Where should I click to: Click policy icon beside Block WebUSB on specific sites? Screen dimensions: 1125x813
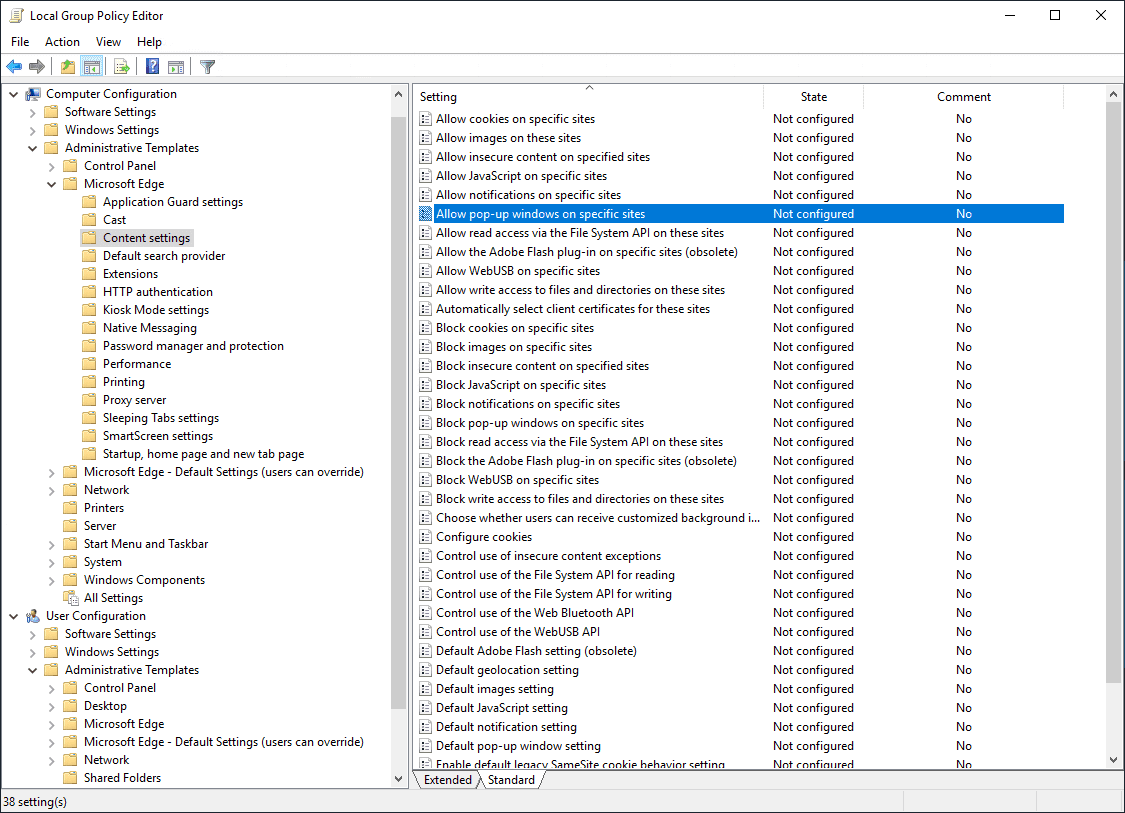coord(425,480)
